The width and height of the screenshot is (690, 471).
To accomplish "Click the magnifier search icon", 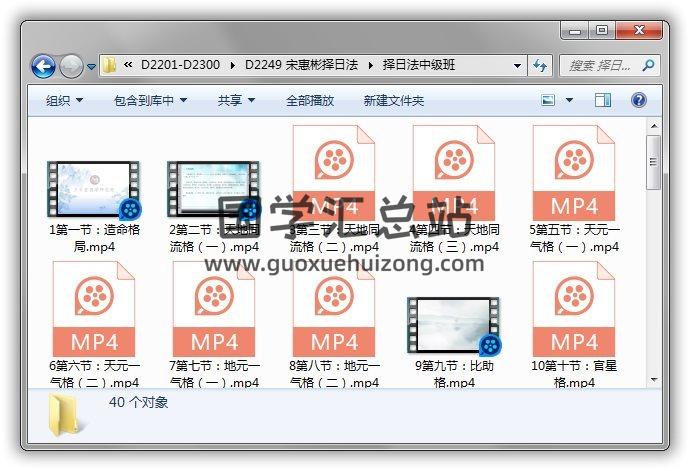I will pos(649,66).
